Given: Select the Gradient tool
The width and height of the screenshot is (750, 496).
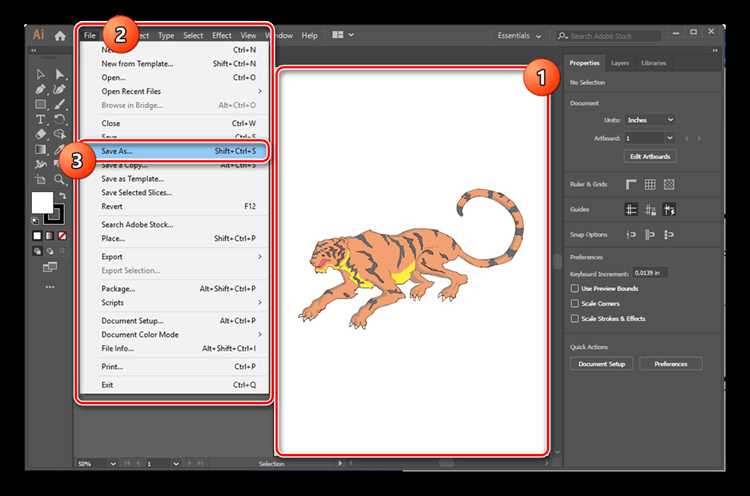Looking at the screenshot, I should pyautogui.click(x=41, y=149).
